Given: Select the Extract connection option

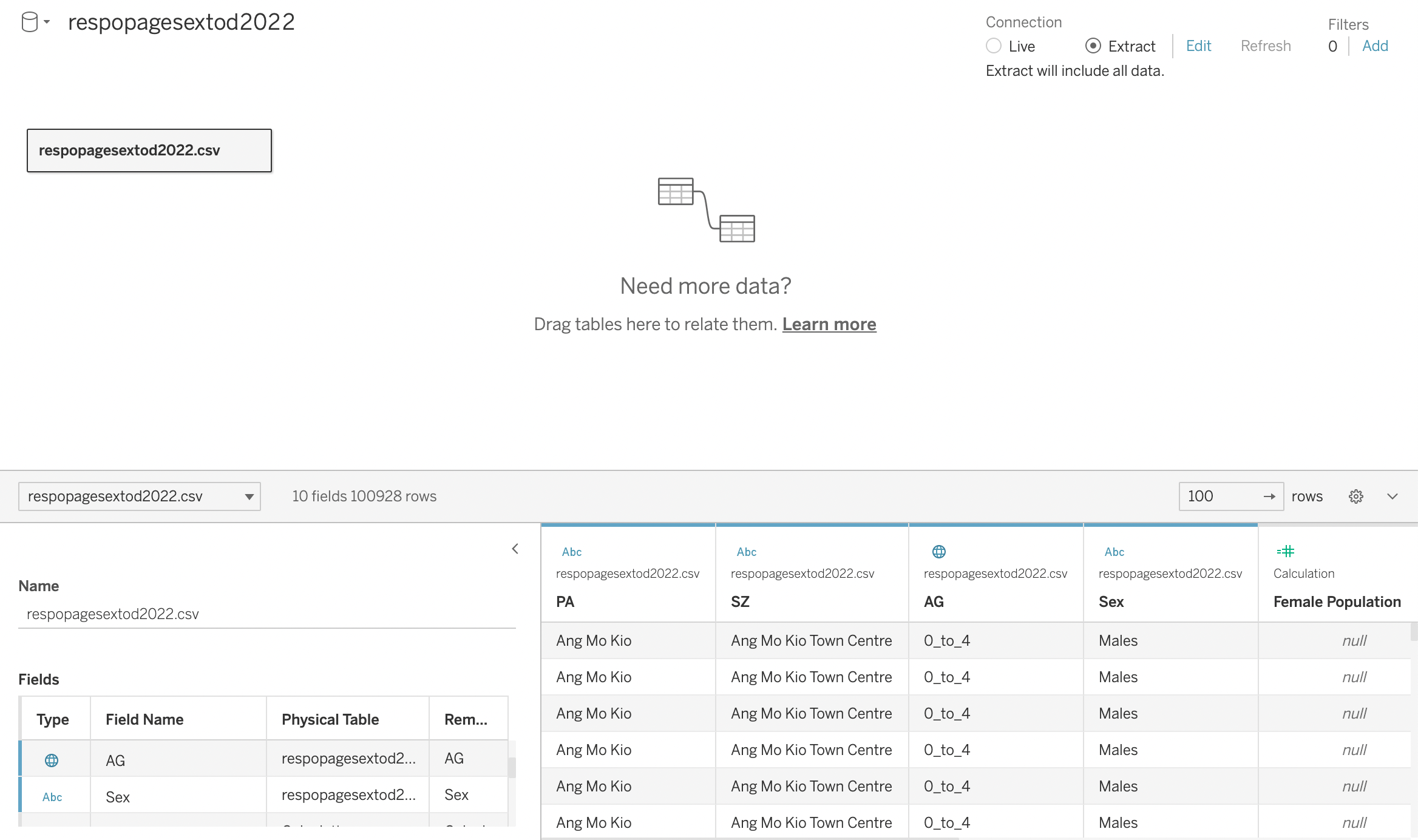Looking at the screenshot, I should click(x=1093, y=46).
